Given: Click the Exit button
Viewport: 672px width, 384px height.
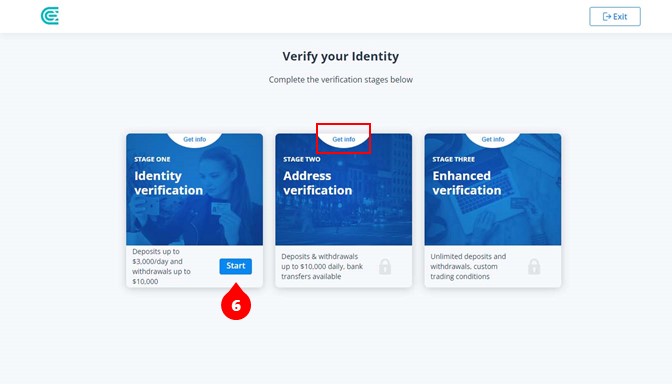Looking at the screenshot, I should [x=615, y=16].
